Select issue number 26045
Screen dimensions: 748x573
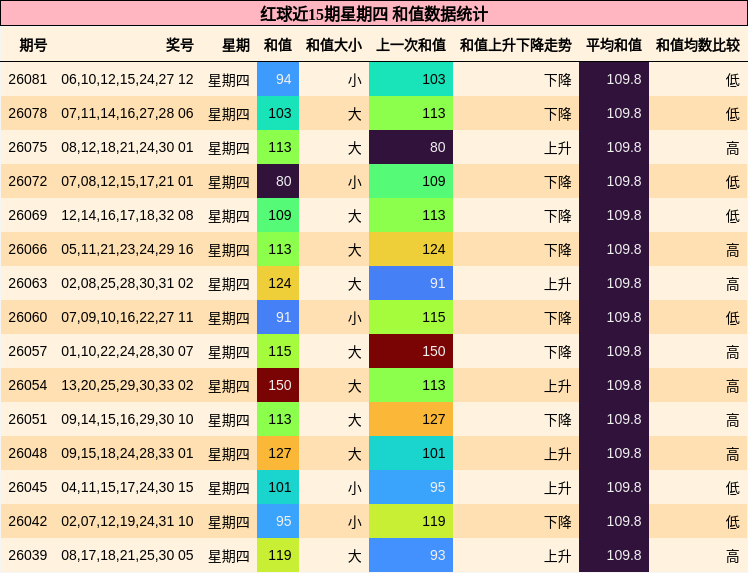(x=28, y=487)
